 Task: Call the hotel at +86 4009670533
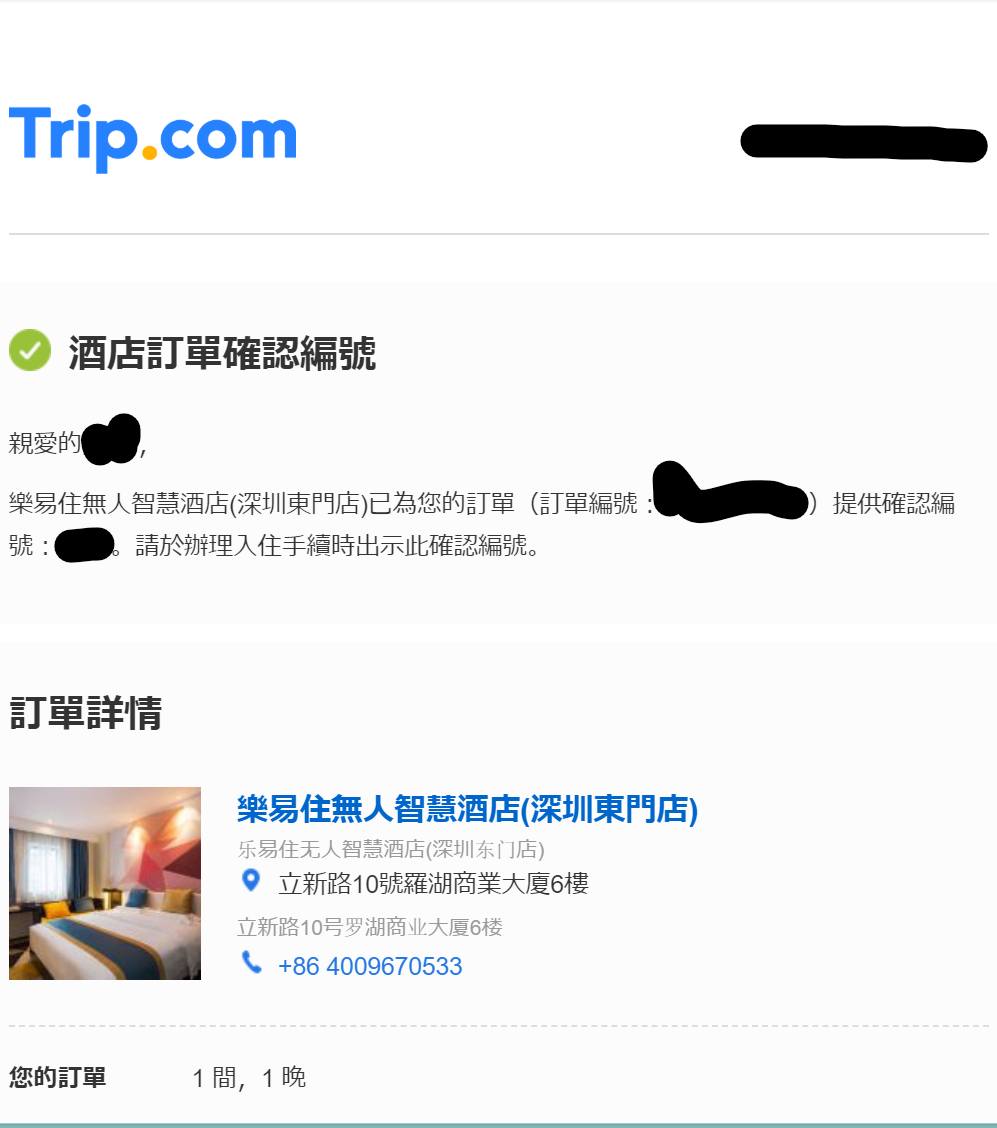370,966
